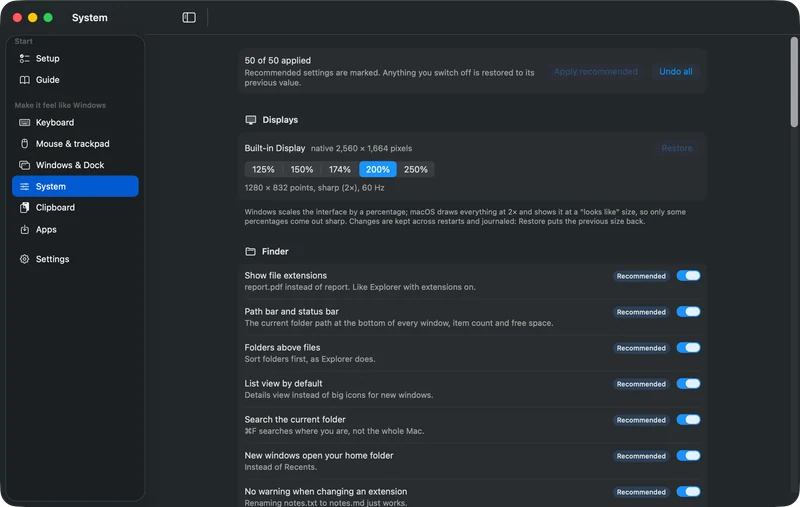Click the vertical scrollbar thumb
Viewport: 800px width, 507px height.
point(794,82)
